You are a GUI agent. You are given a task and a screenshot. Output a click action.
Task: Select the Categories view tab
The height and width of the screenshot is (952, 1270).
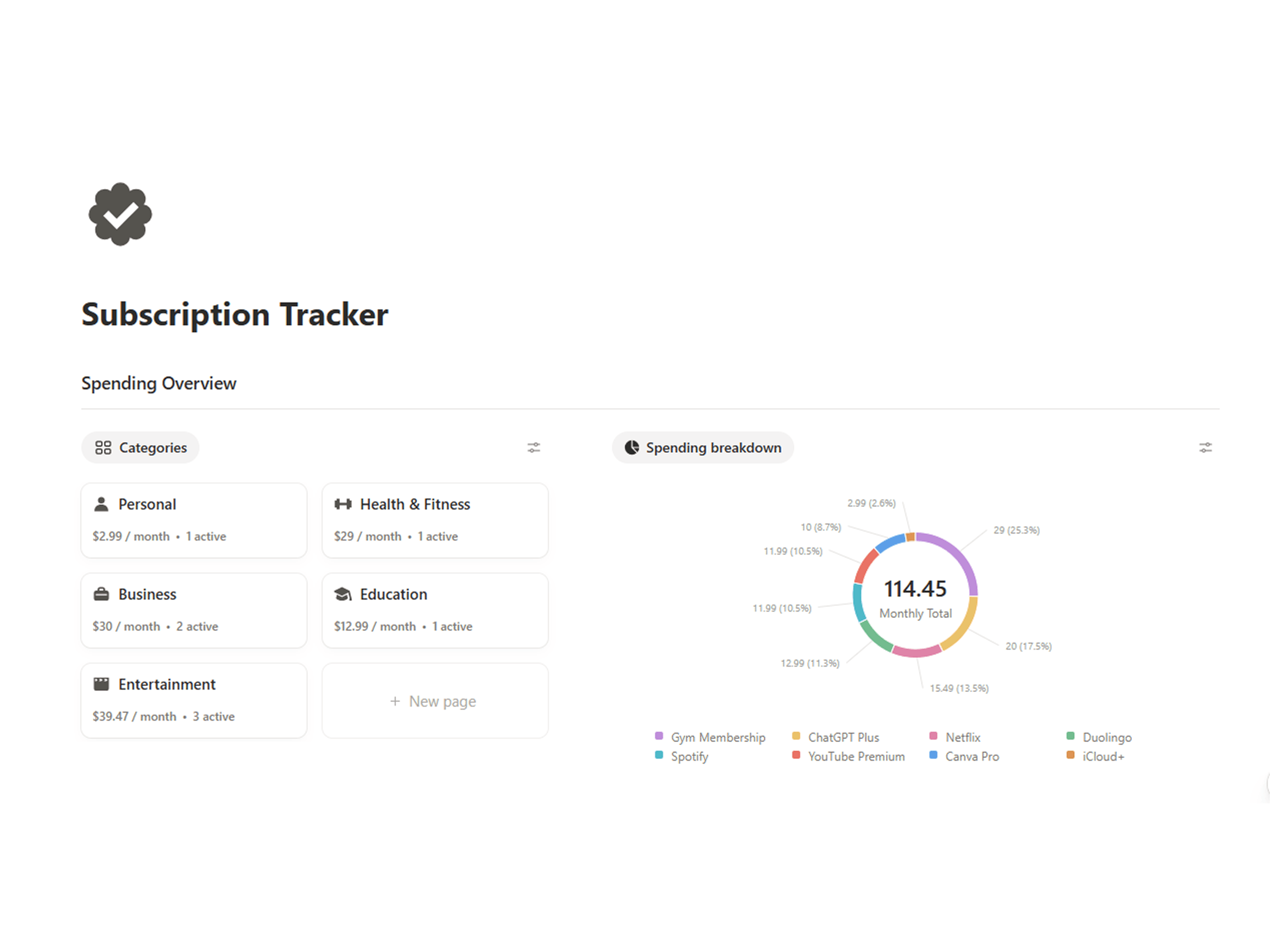click(x=140, y=447)
